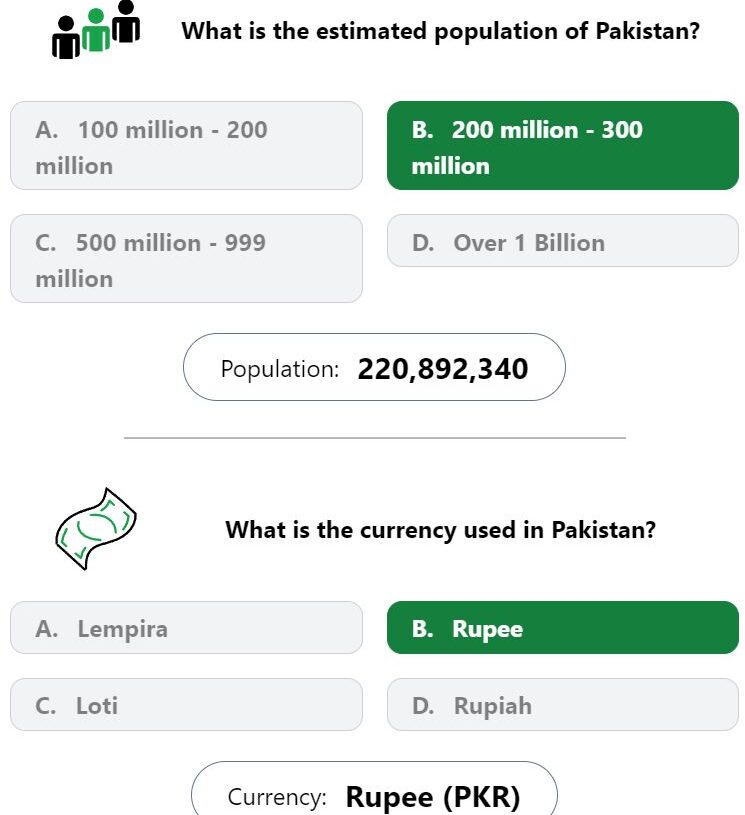Click the population value 220,892,340
This screenshot has height=815, width=745.
point(443,369)
